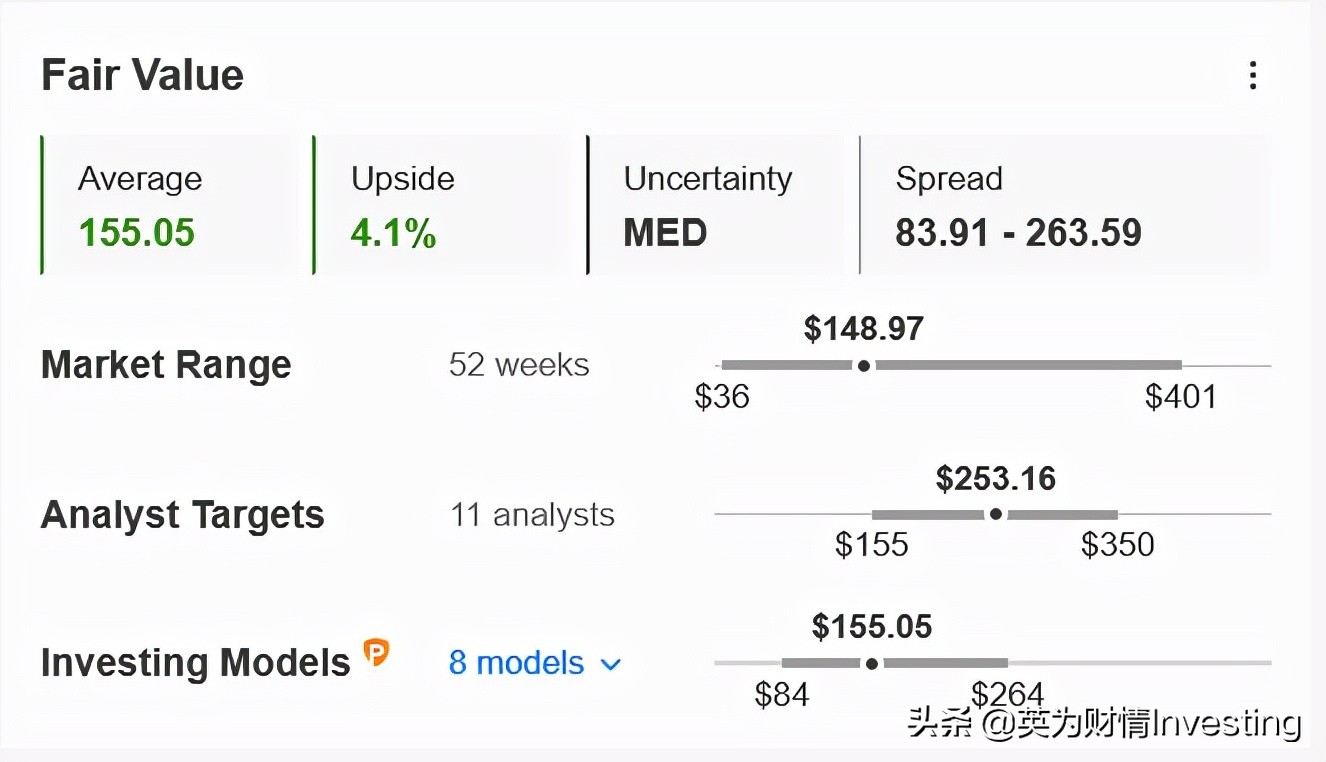Select the Average 155.05 card

pyautogui.click(x=170, y=205)
